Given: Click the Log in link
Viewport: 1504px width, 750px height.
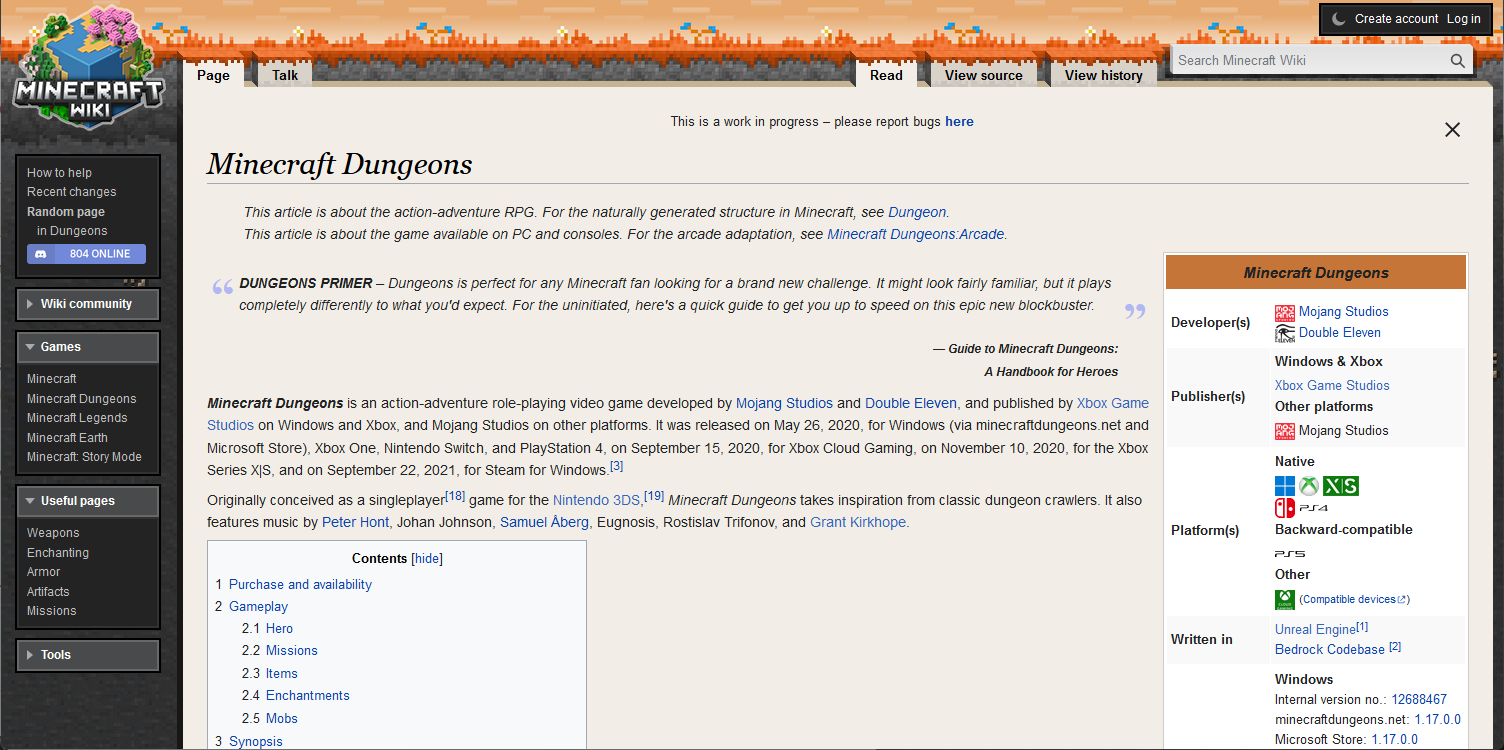Looking at the screenshot, I should [x=1463, y=19].
